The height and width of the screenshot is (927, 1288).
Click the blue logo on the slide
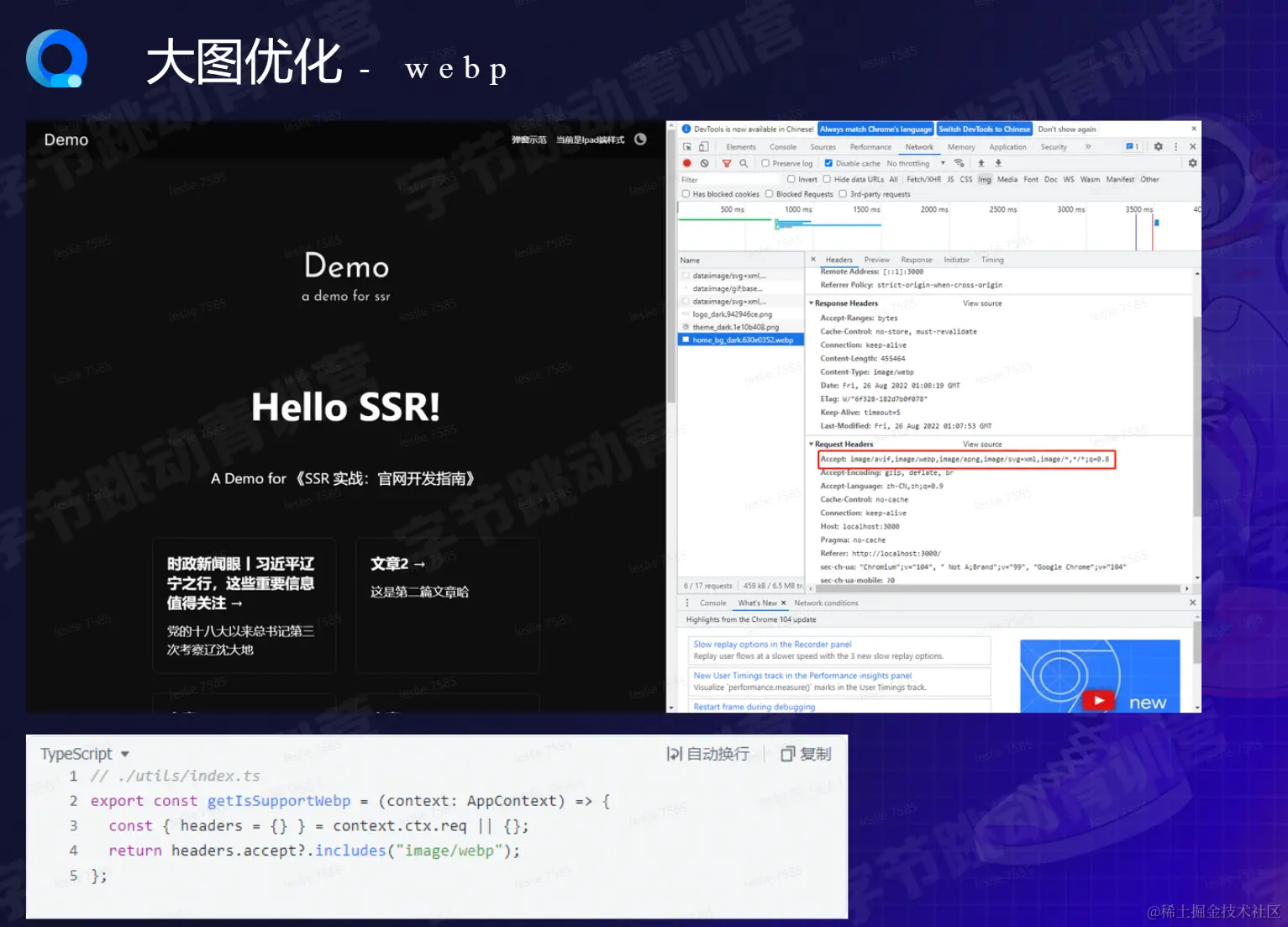click(x=57, y=58)
